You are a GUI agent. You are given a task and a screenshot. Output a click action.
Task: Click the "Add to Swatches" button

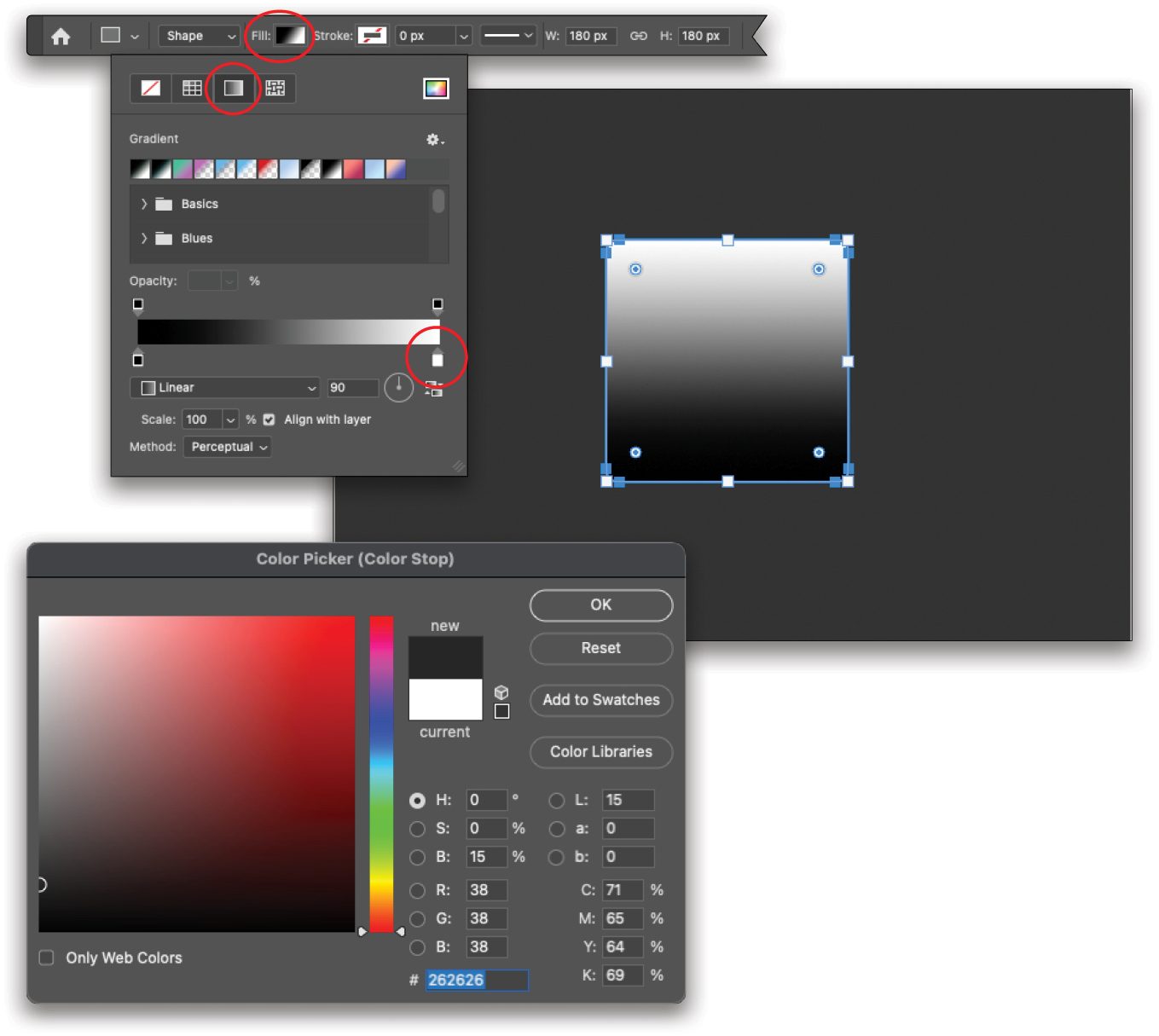pos(600,700)
